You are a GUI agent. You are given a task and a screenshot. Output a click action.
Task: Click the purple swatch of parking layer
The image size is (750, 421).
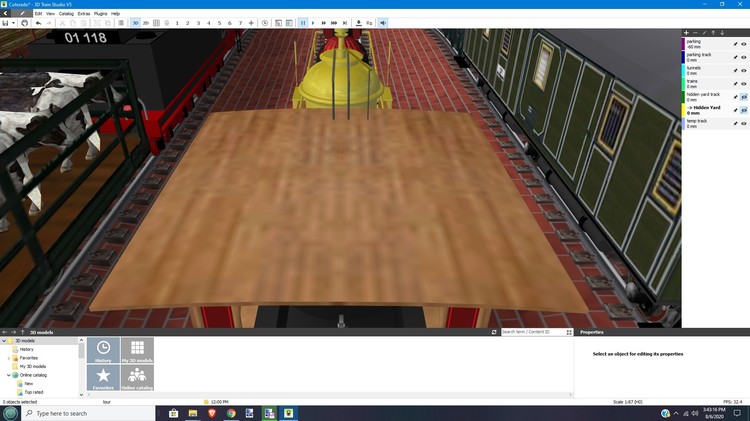pyautogui.click(x=684, y=44)
